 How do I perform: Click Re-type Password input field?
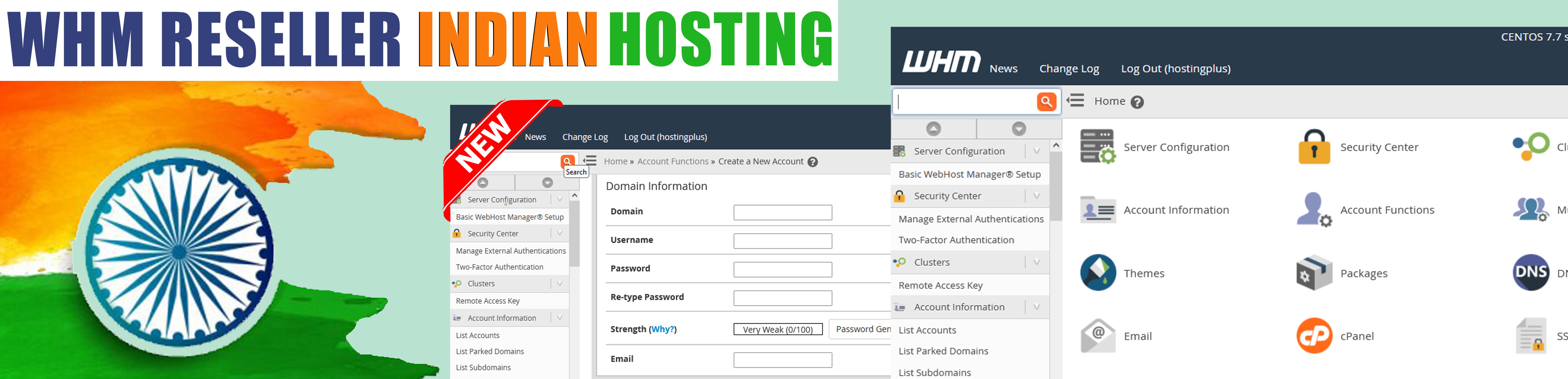pyautogui.click(x=783, y=298)
